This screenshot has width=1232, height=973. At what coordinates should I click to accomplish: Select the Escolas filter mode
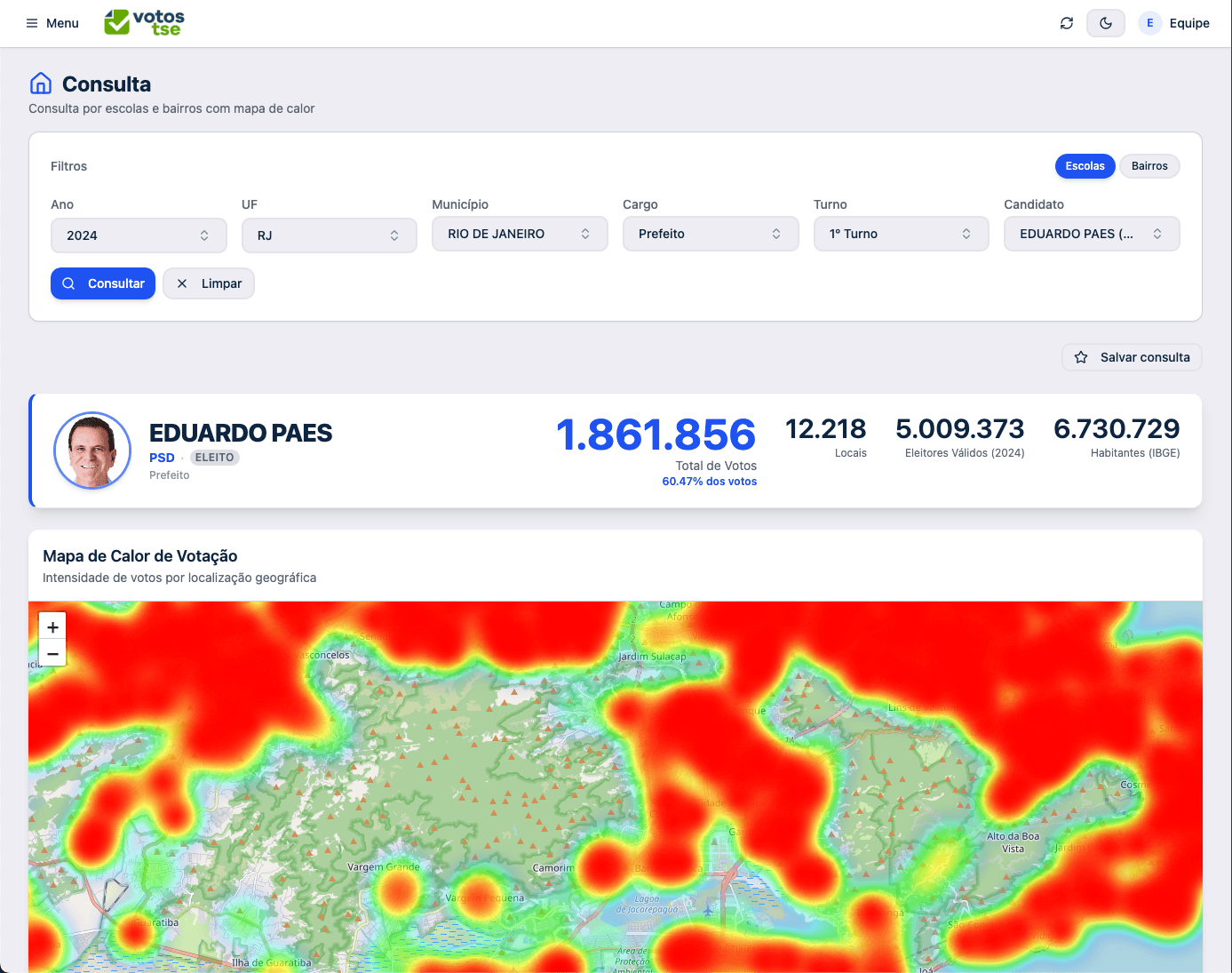pos(1085,166)
